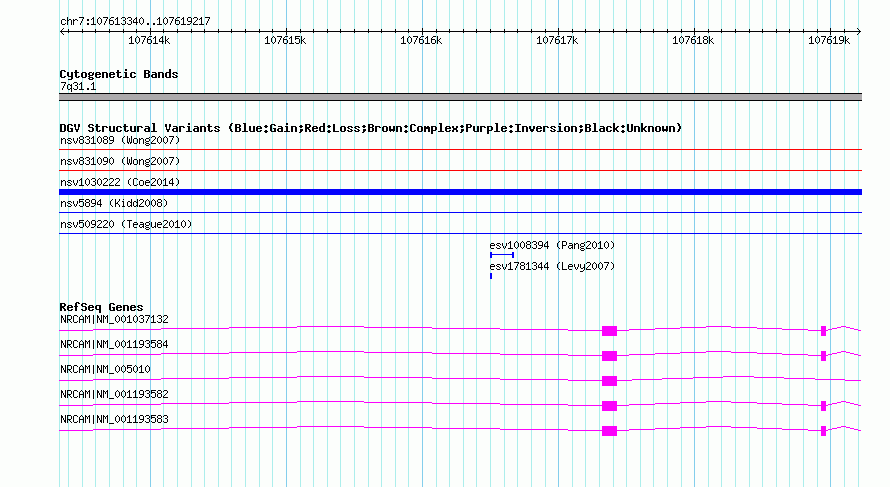Click small right exon of NM_001037132
Image resolution: width=890 pixels, height=487 pixels.
tap(824, 331)
